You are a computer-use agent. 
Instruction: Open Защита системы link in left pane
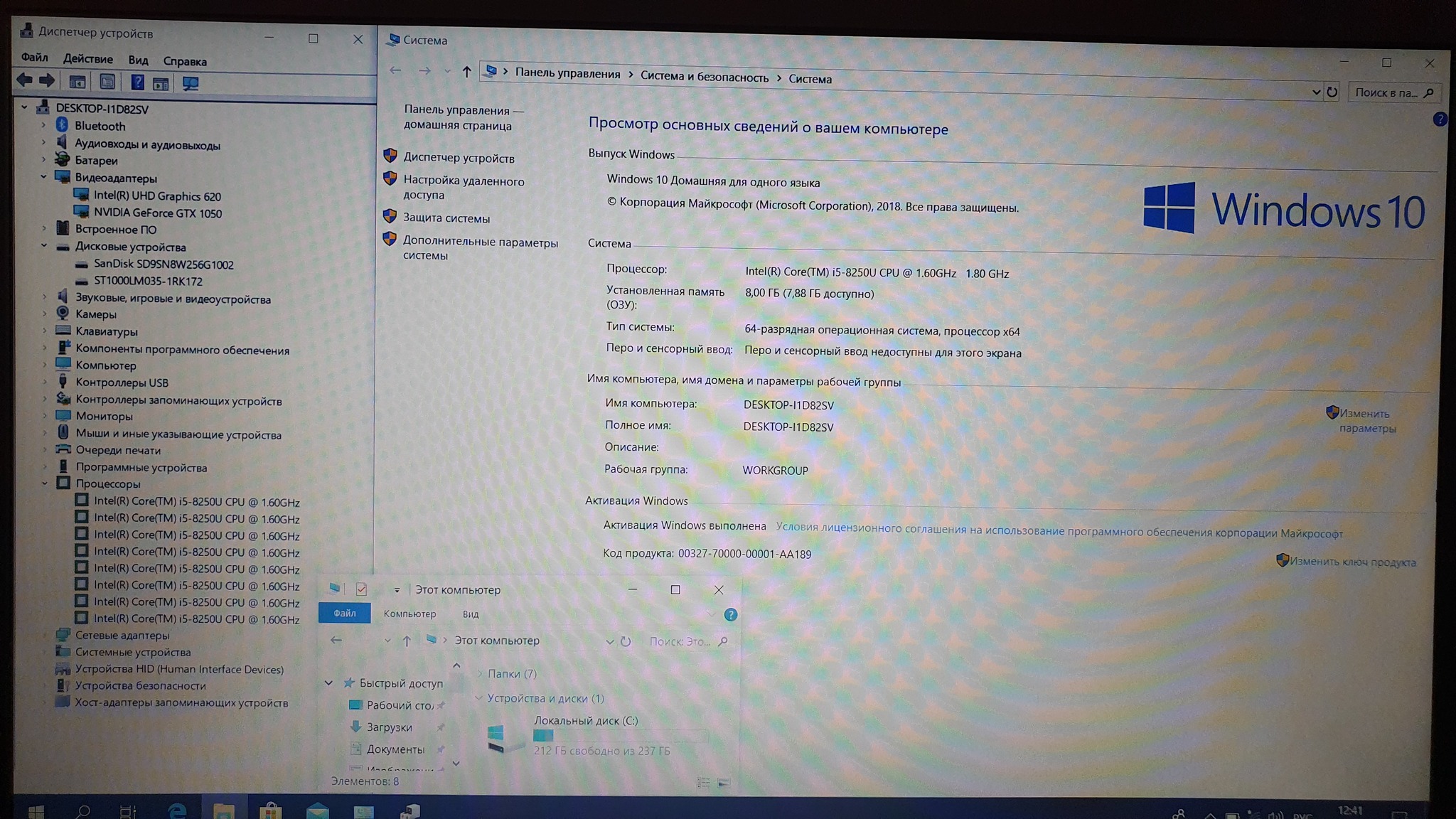[x=446, y=218]
